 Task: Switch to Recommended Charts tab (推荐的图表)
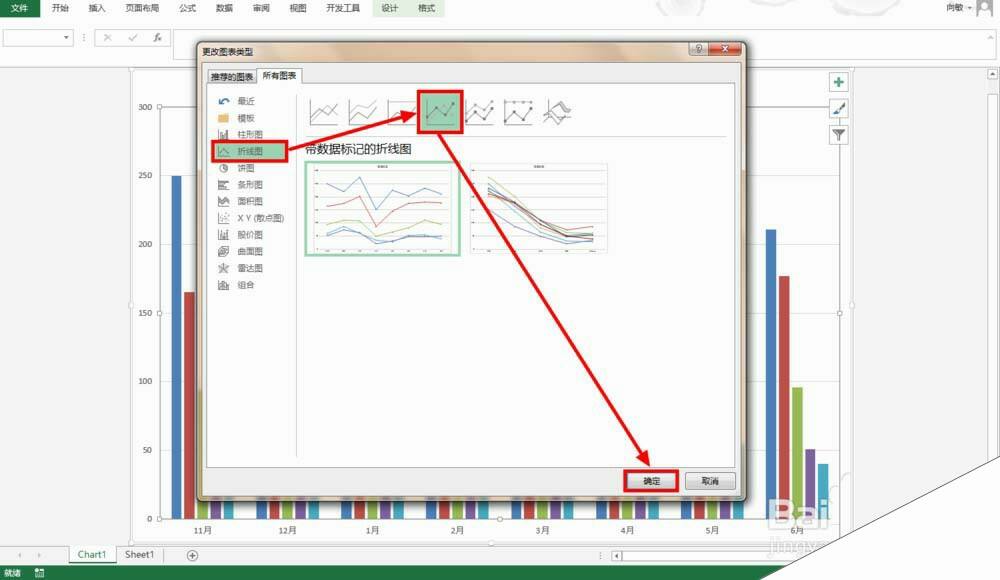pyautogui.click(x=232, y=77)
